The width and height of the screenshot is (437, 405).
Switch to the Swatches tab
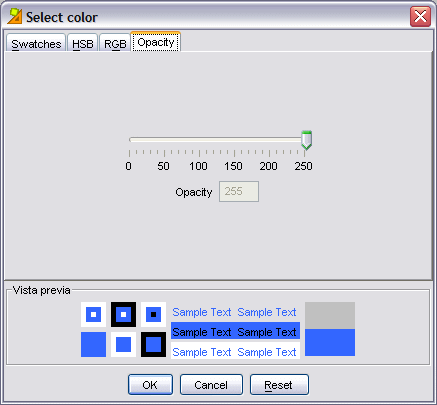click(x=36, y=43)
